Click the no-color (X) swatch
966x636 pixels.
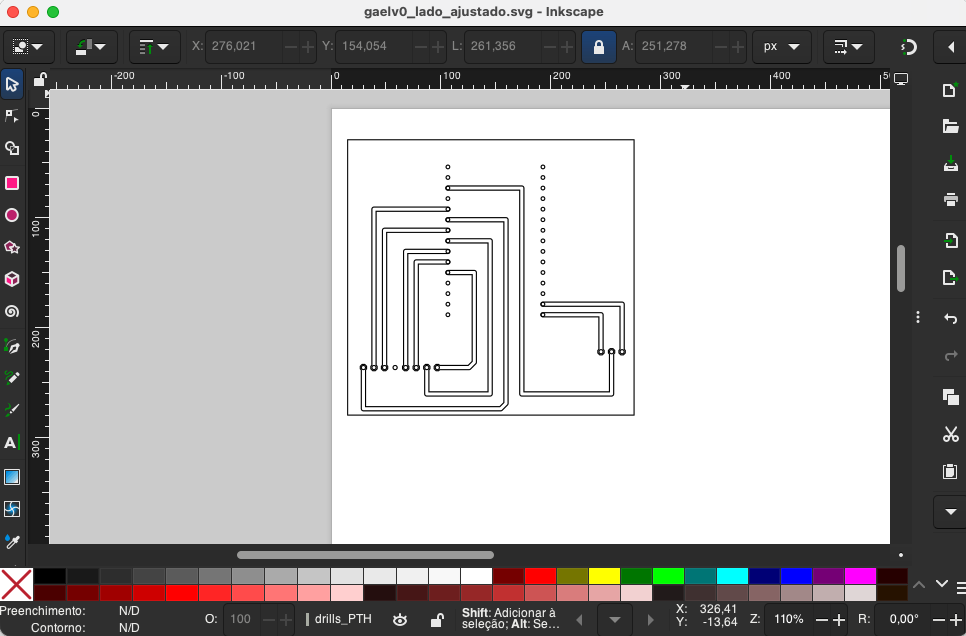click(x=16, y=584)
